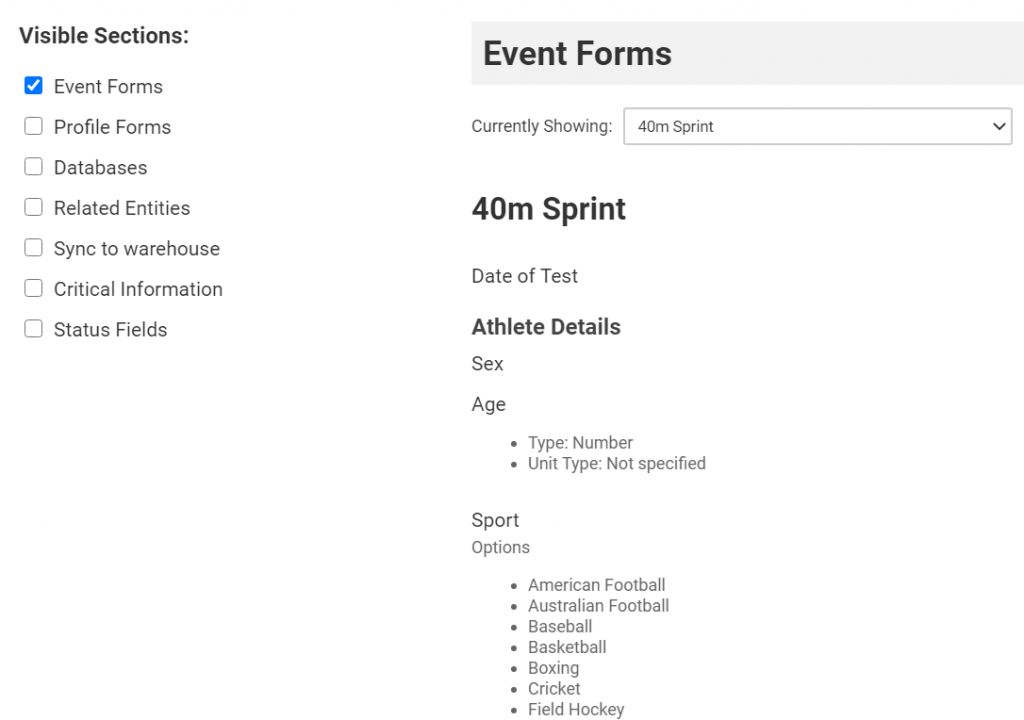
Task: Enable the Status Fields section
Action: (33, 329)
